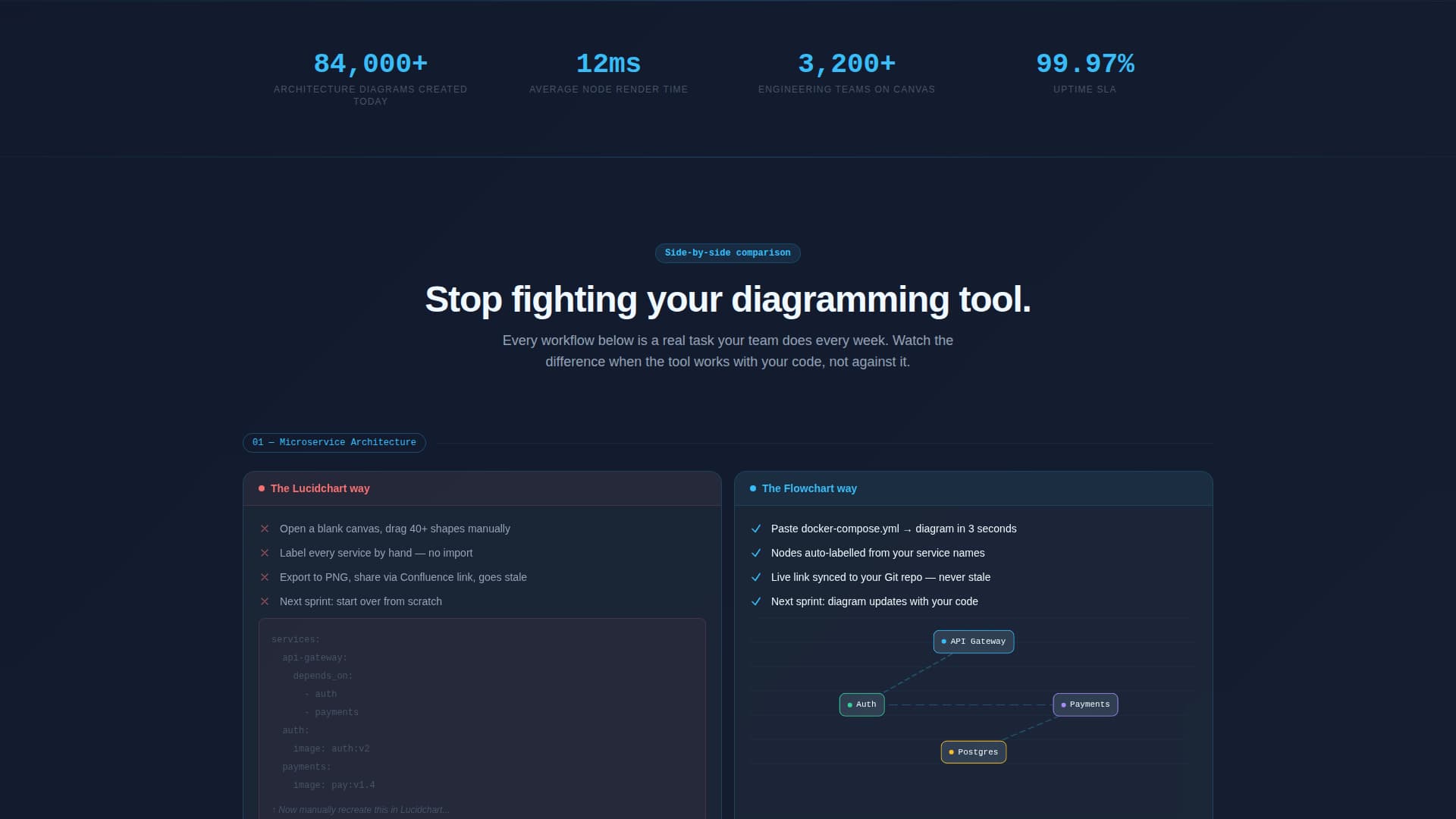Click X icon beside Open a blank canvas
The height and width of the screenshot is (819, 1456).
265,529
